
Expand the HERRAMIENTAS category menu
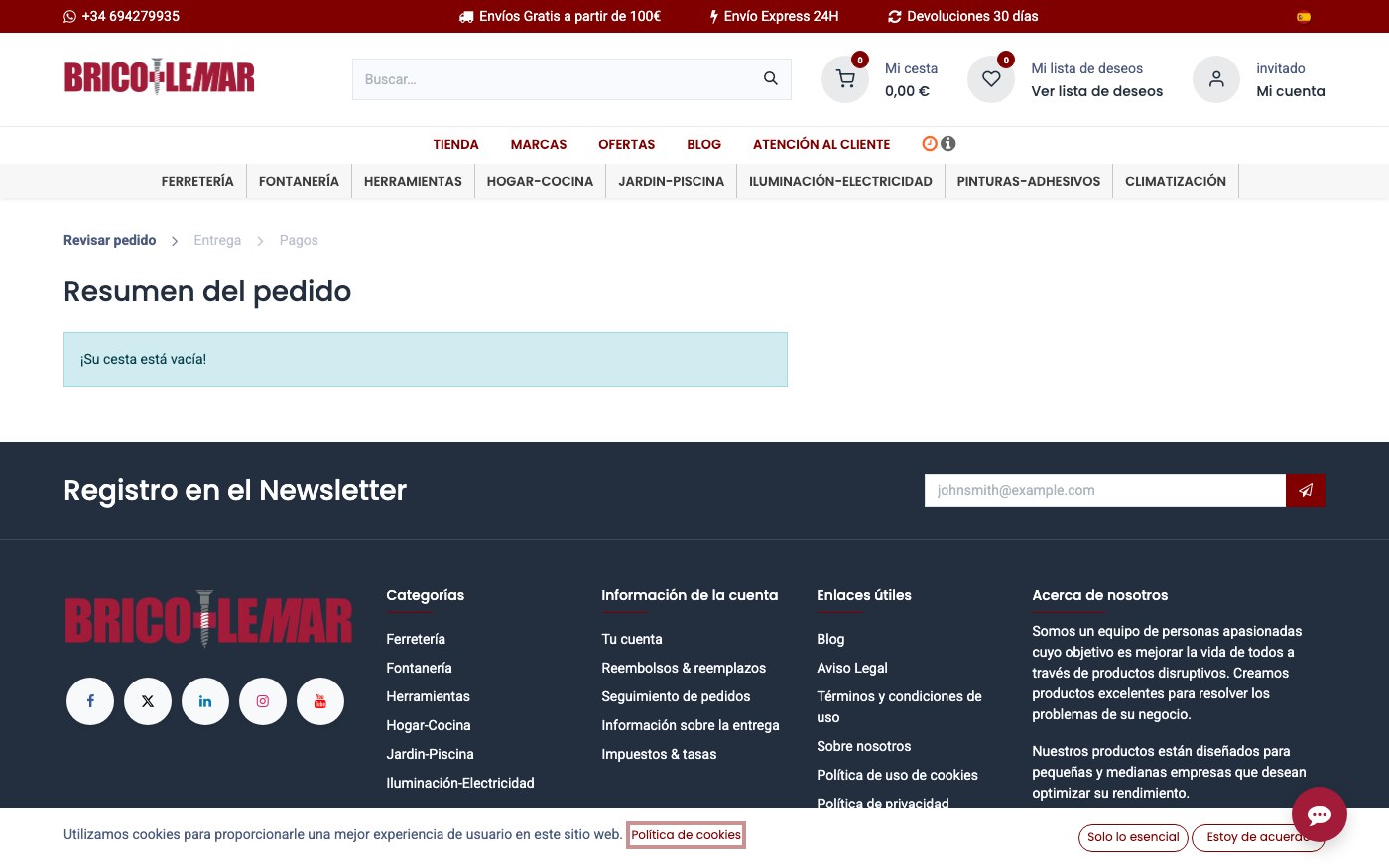pyautogui.click(x=413, y=181)
